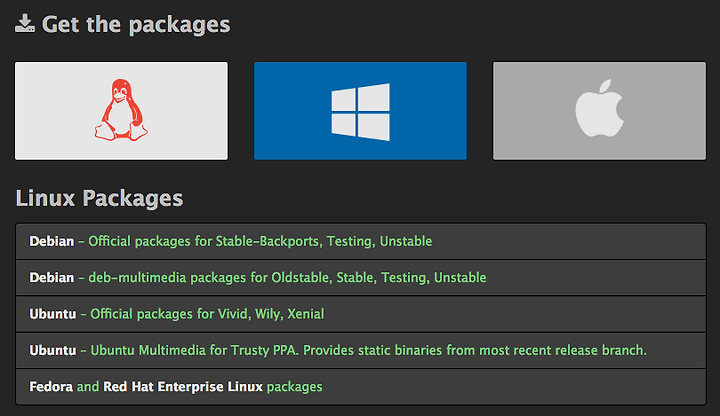Open the Fedora link

(x=51, y=387)
